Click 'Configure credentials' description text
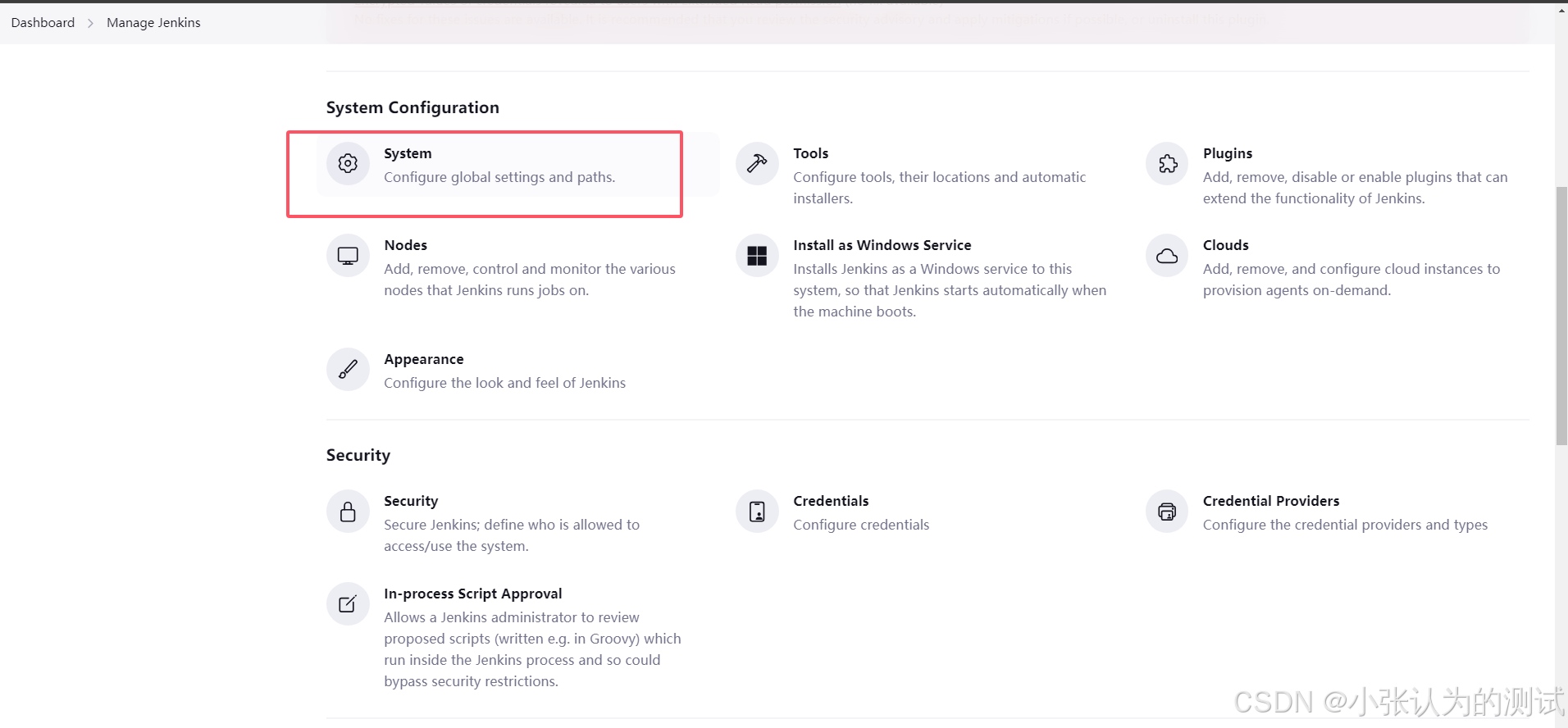1568x728 pixels. click(861, 525)
